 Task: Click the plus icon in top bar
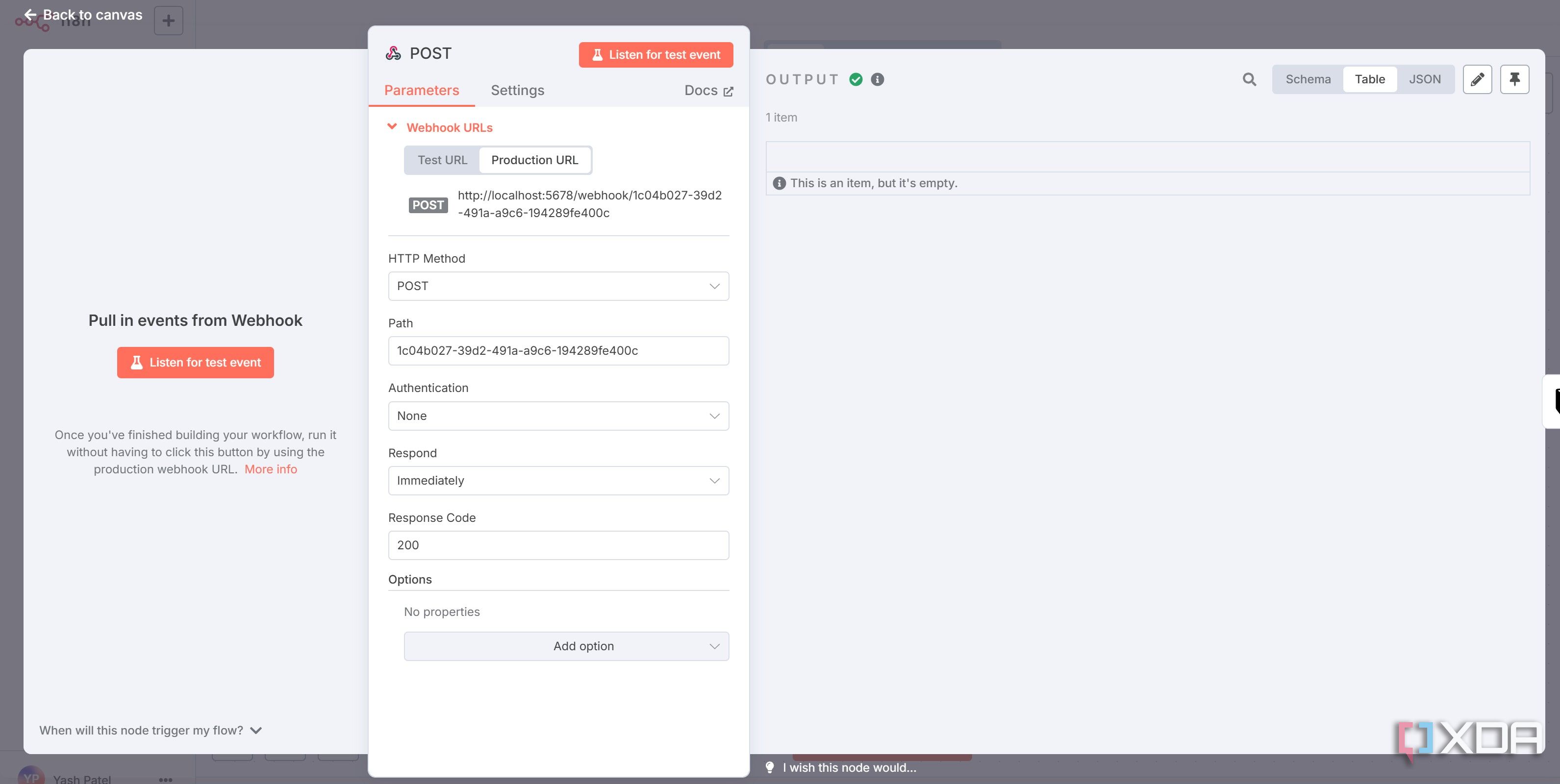(168, 21)
